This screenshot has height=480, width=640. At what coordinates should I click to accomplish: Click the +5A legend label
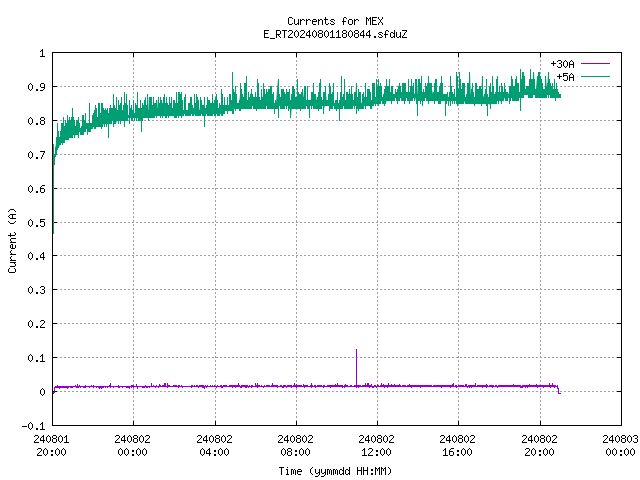565,77
